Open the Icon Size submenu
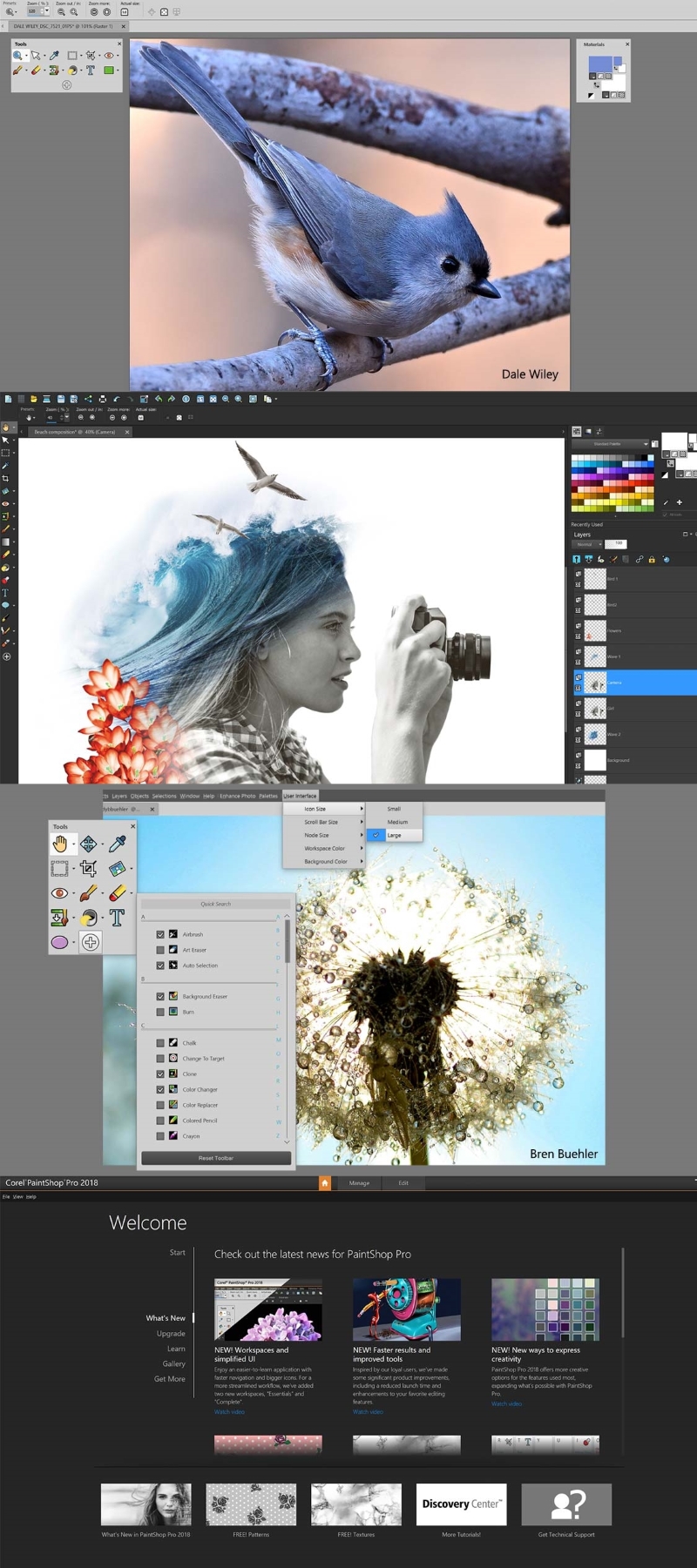 pos(323,809)
